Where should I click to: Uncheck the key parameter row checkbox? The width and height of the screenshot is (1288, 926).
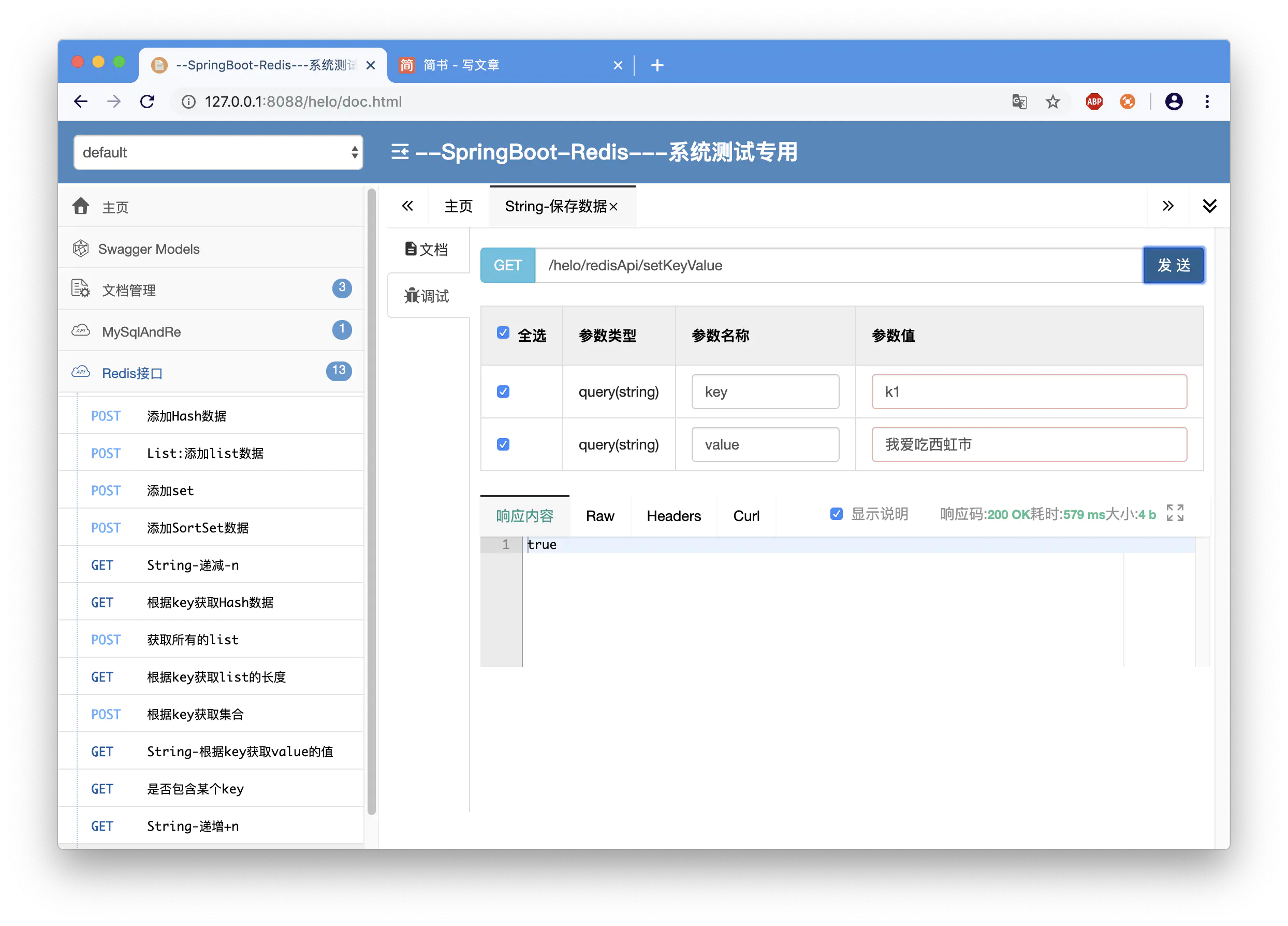click(x=503, y=392)
